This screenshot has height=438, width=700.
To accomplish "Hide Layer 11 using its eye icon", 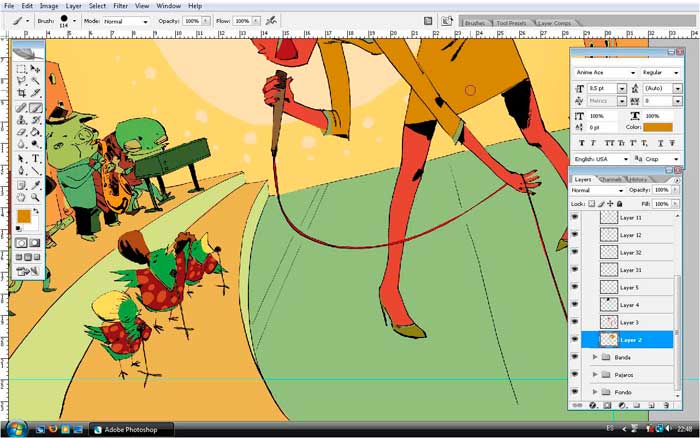I will click(x=574, y=217).
